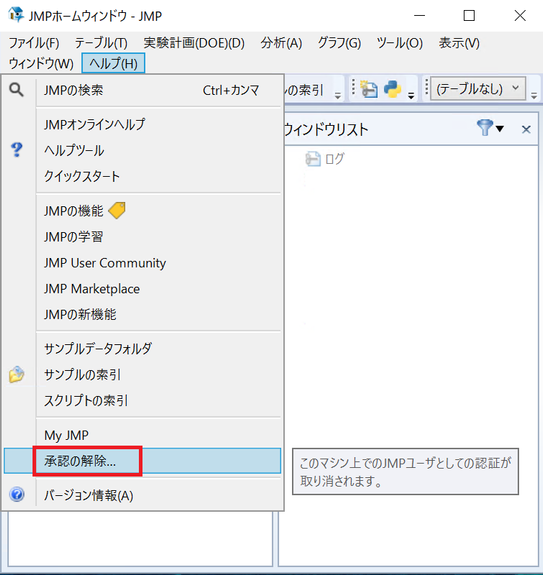Select JMPの検索 menu entry

(x=142, y=90)
